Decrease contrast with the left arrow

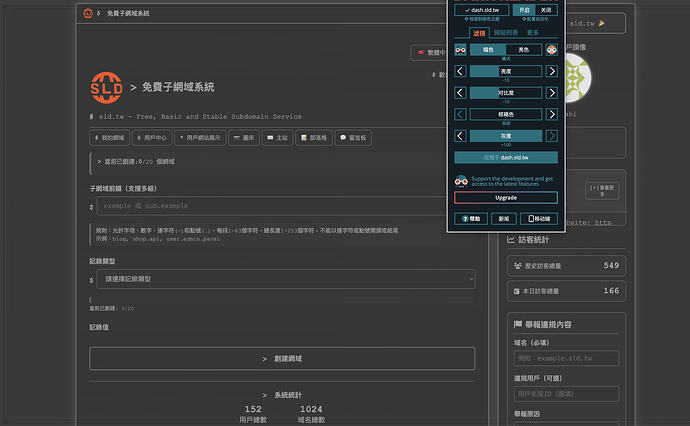click(460, 92)
